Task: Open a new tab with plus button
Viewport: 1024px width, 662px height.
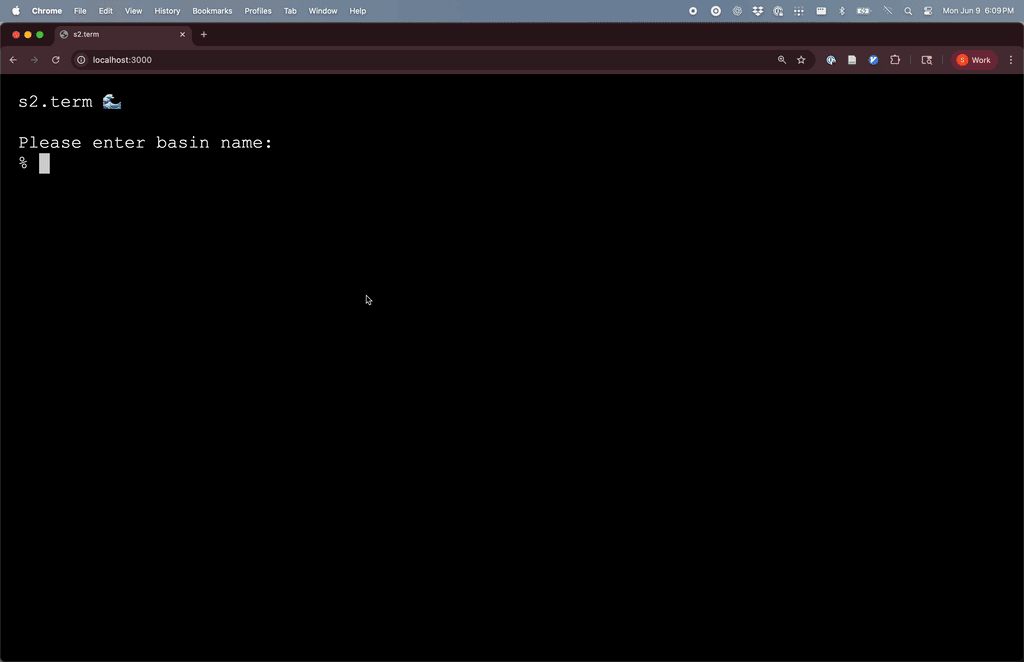Action: (x=204, y=34)
